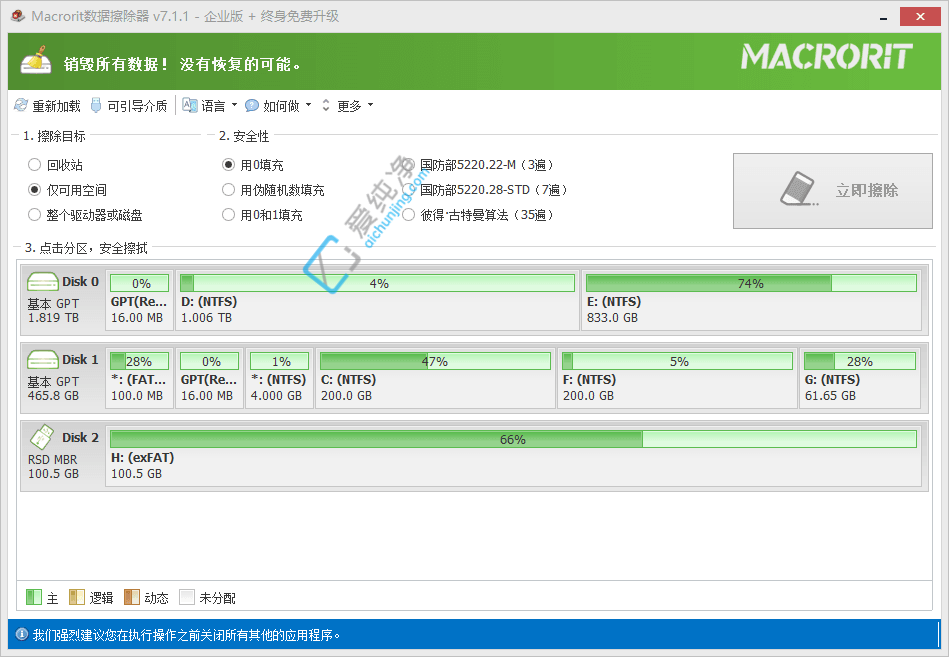Click the 5% usage bar of F:
The image size is (949, 657).
(677, 361)
